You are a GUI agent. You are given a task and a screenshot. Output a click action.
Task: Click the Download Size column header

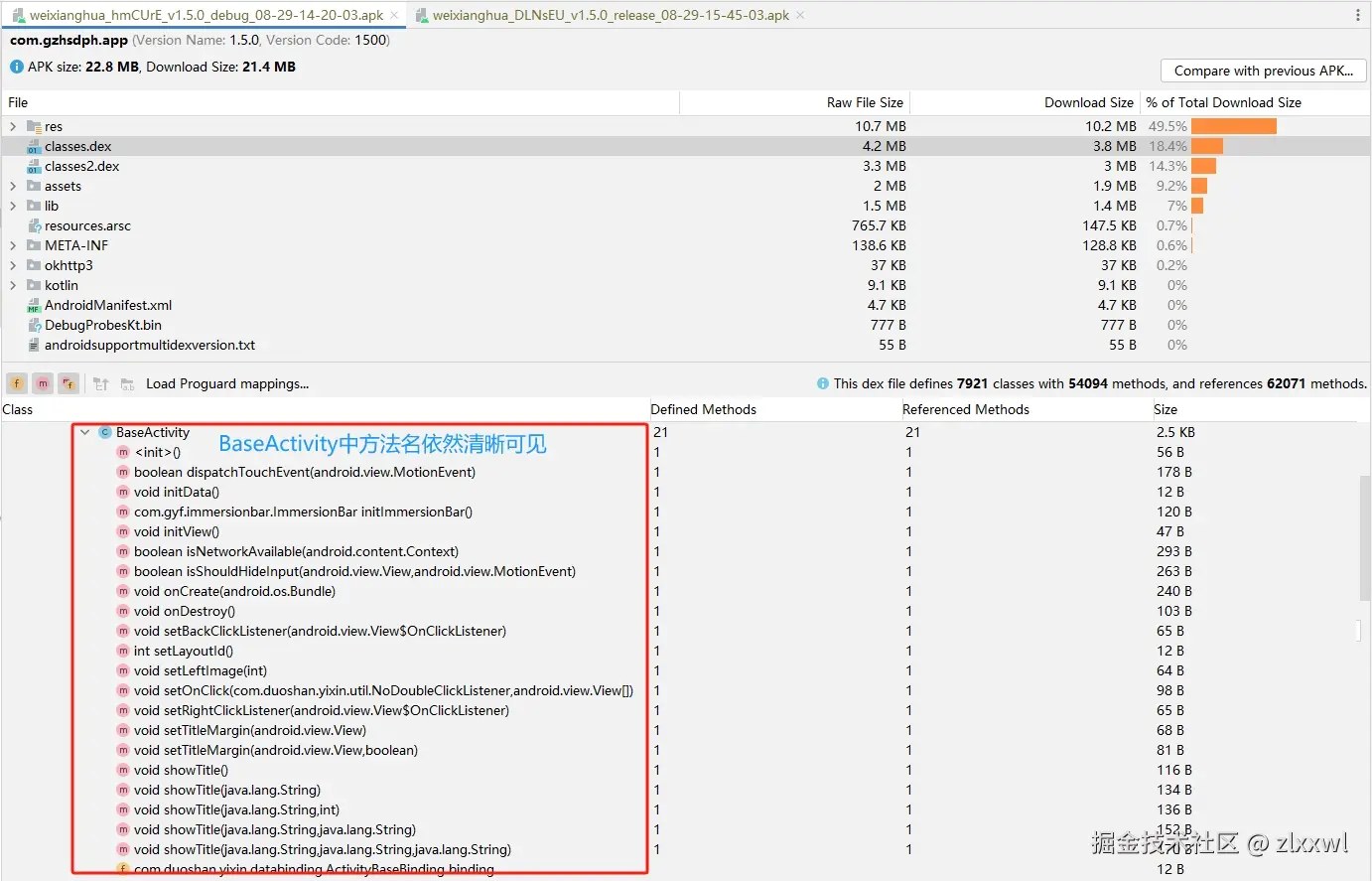click(x=1026, y=102)
